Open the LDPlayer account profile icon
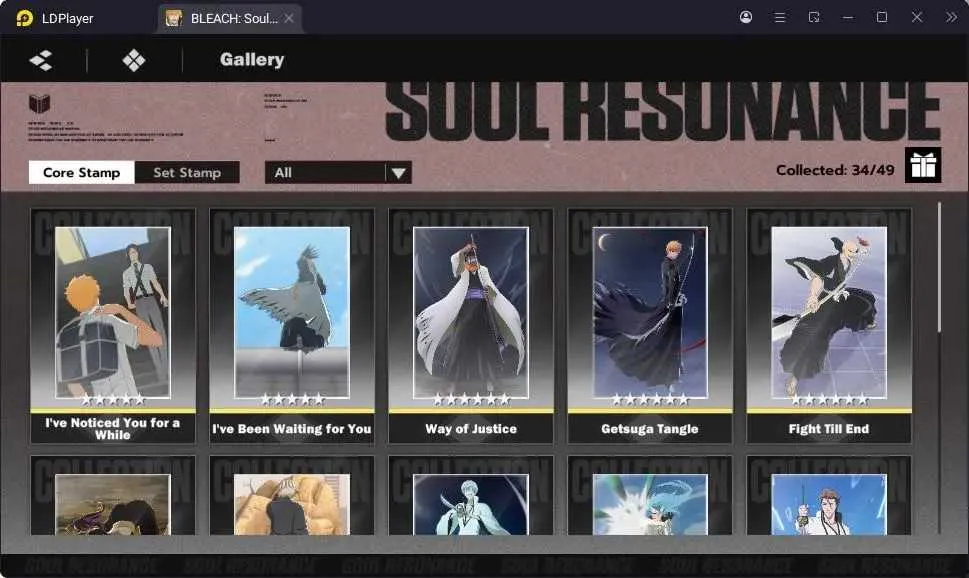969x578 pixels. click(x=746, y=17)
